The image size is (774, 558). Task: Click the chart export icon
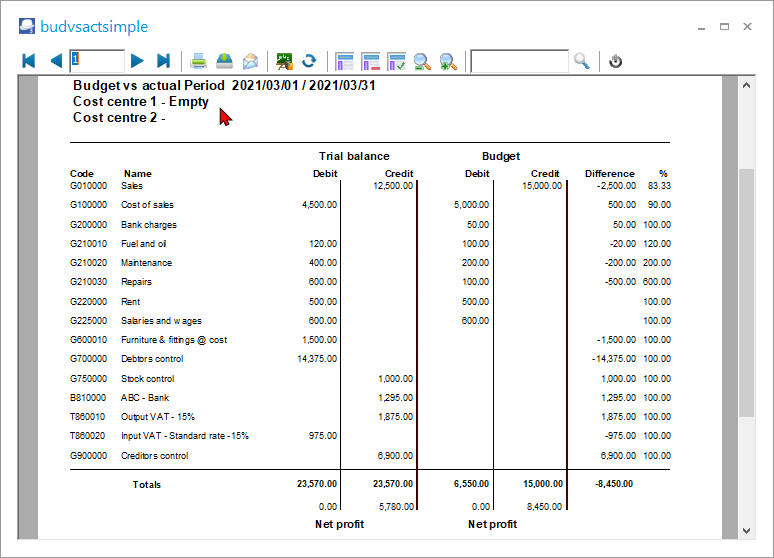click(285, 61)
